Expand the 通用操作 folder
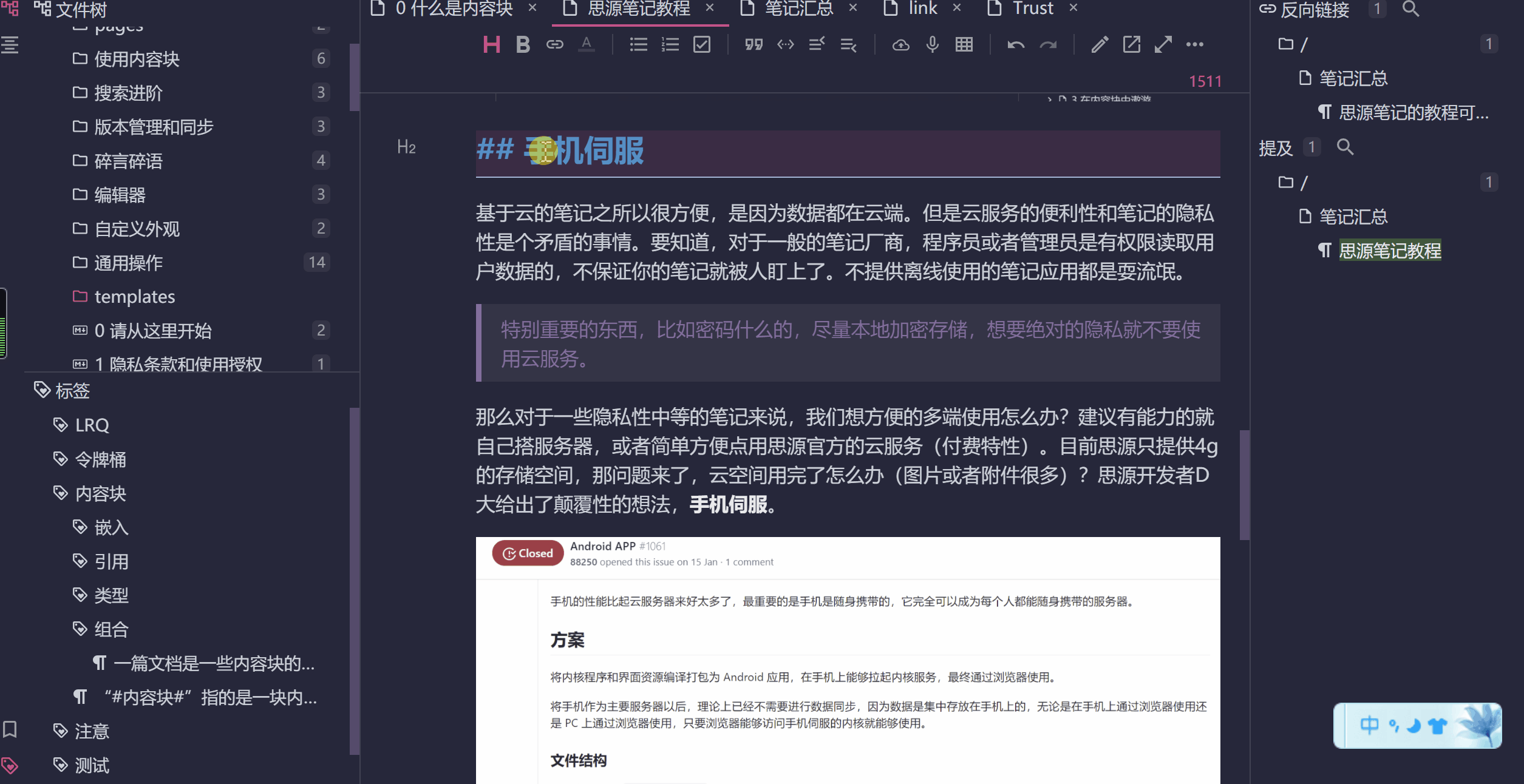This screenshot has width=1524, height=784. point(128,263)
